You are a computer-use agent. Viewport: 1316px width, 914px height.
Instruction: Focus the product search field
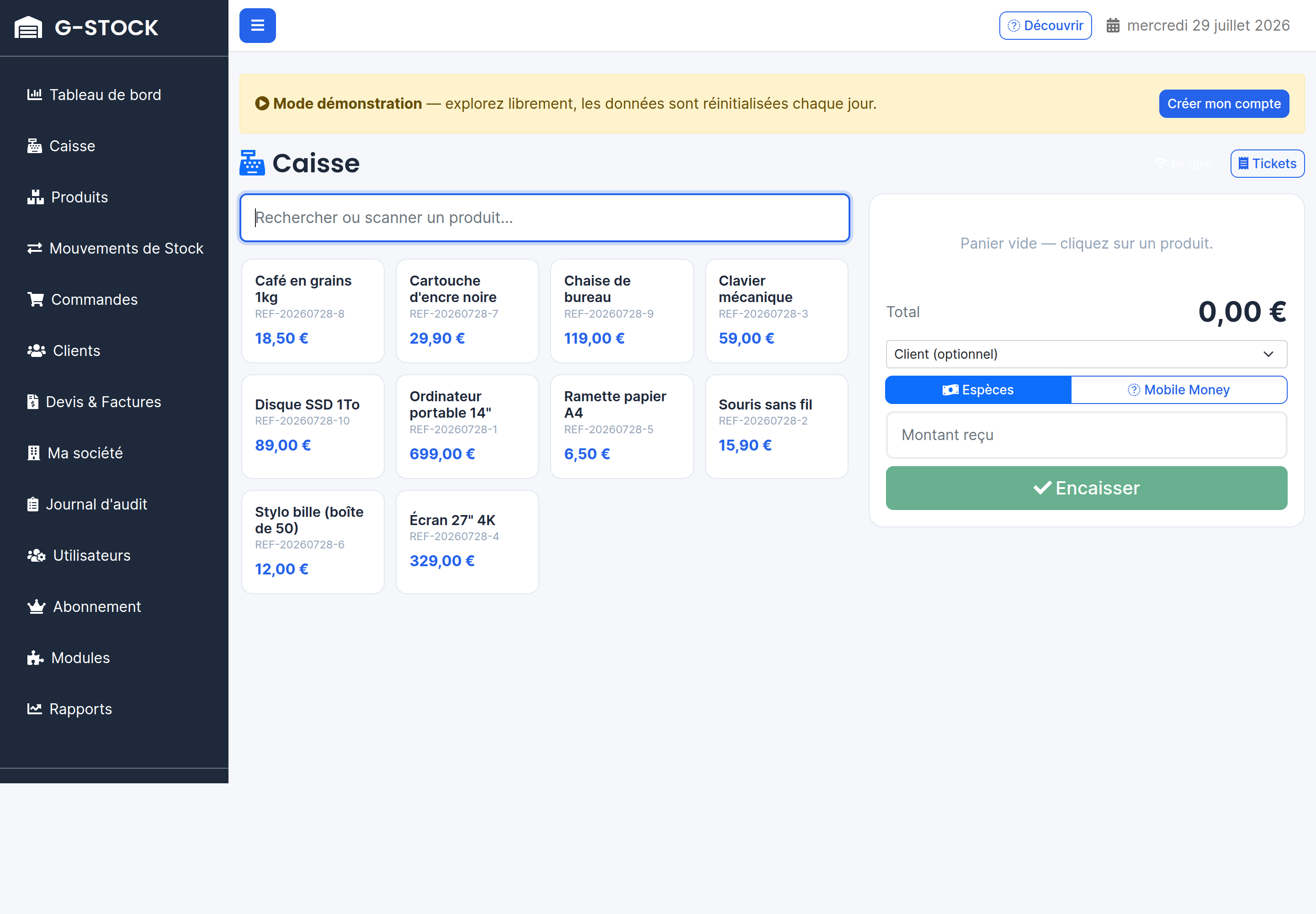coord(544,218)
